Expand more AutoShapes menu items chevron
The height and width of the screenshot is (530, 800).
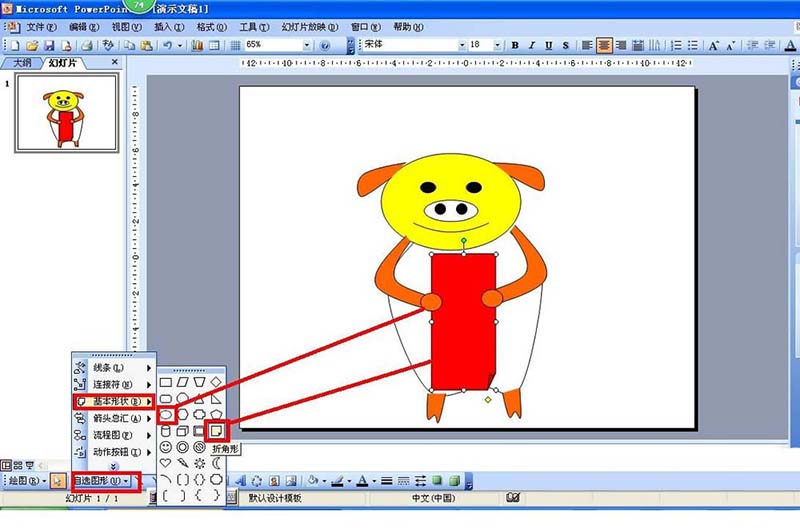[114, 466]
